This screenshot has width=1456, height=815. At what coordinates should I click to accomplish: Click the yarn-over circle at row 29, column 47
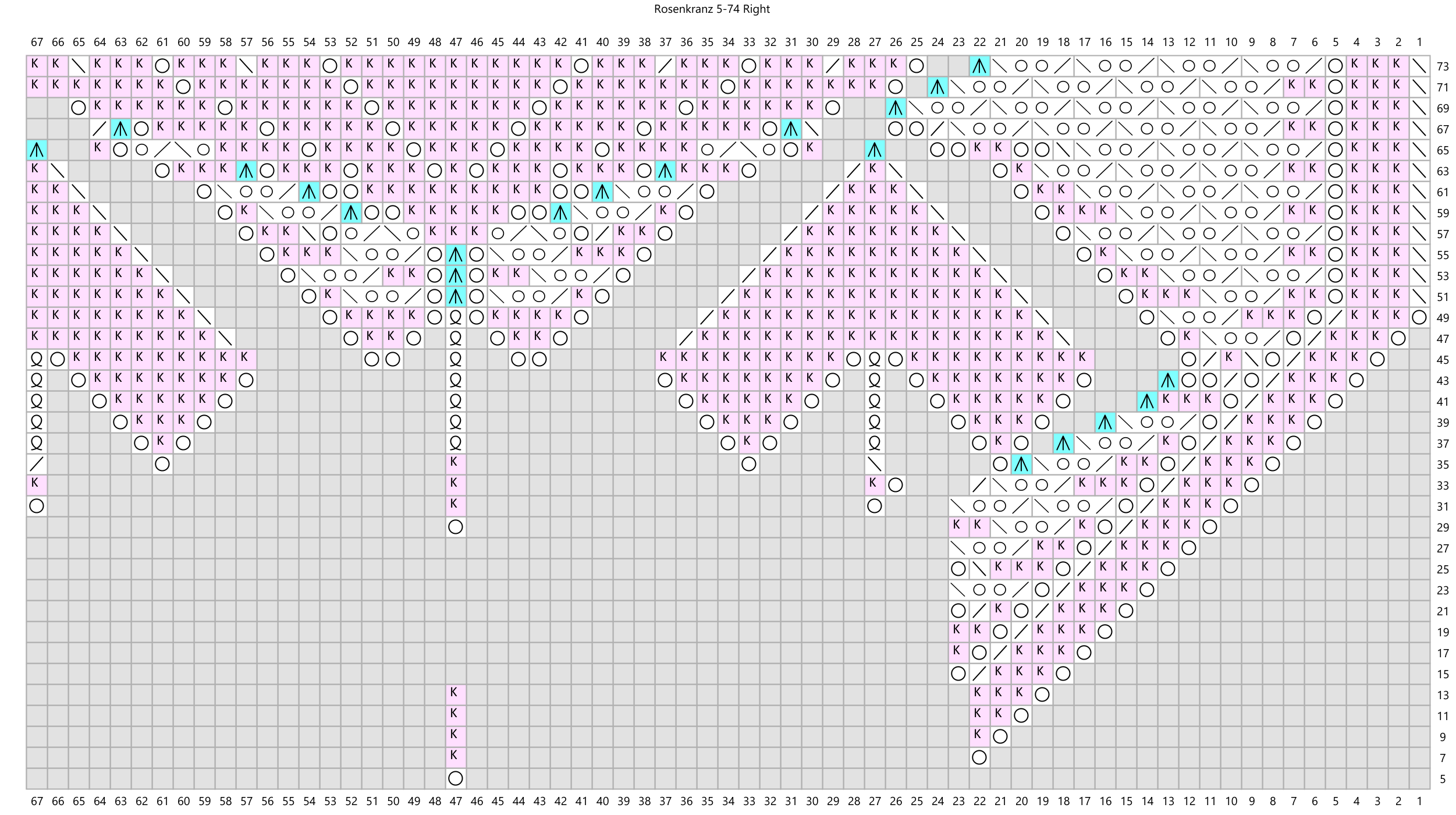click(x=456, y=527)
